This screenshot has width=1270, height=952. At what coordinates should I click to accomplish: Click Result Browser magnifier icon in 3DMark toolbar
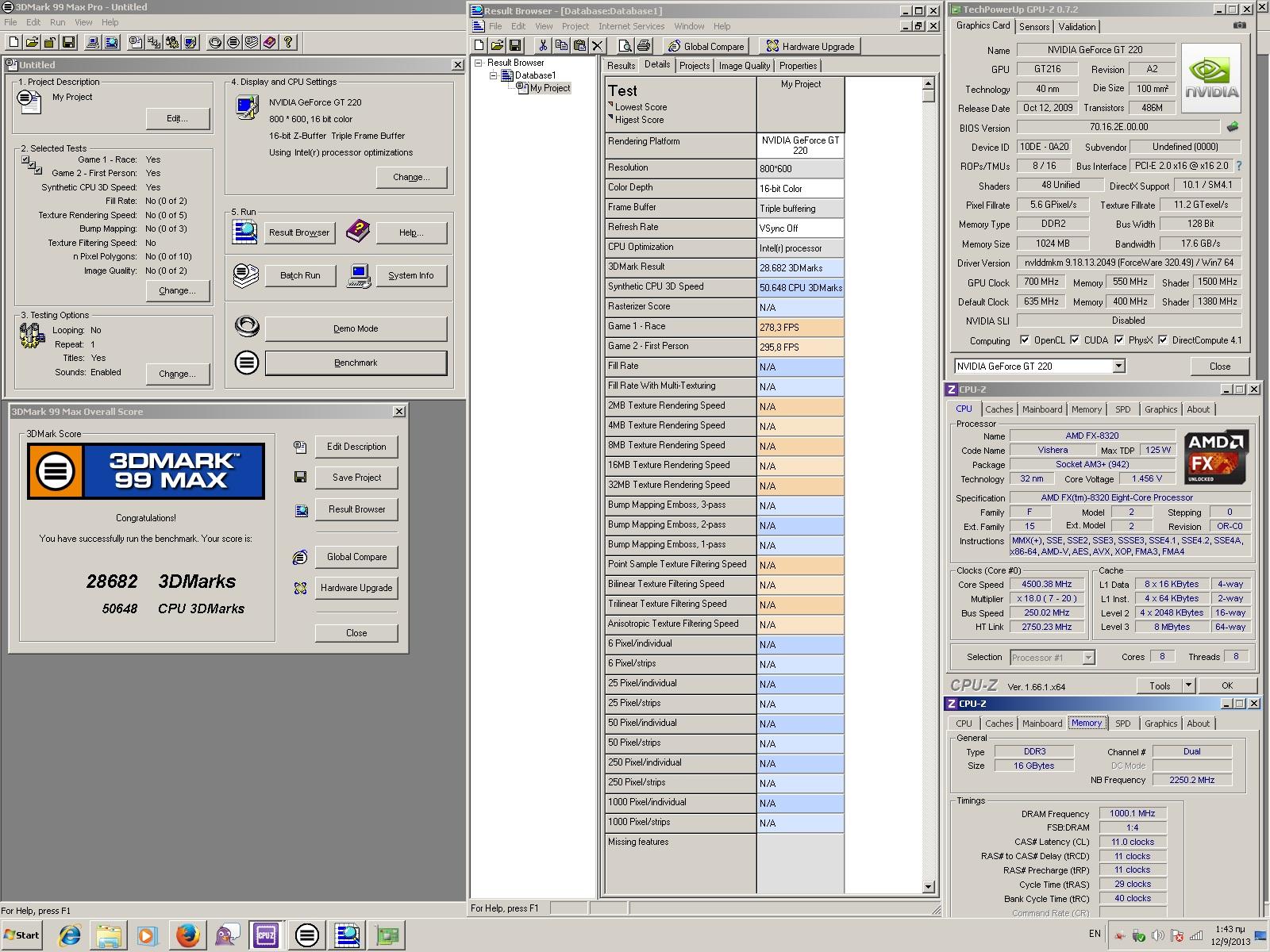point(111,43)
